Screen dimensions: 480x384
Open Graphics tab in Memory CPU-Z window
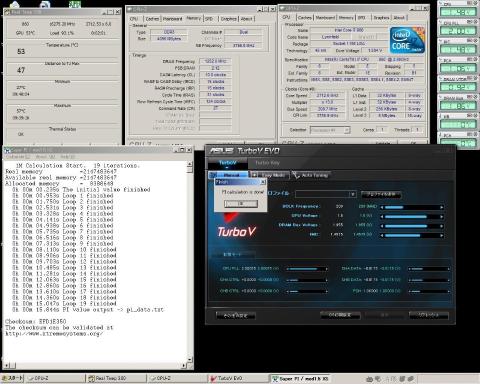[228, 19]
